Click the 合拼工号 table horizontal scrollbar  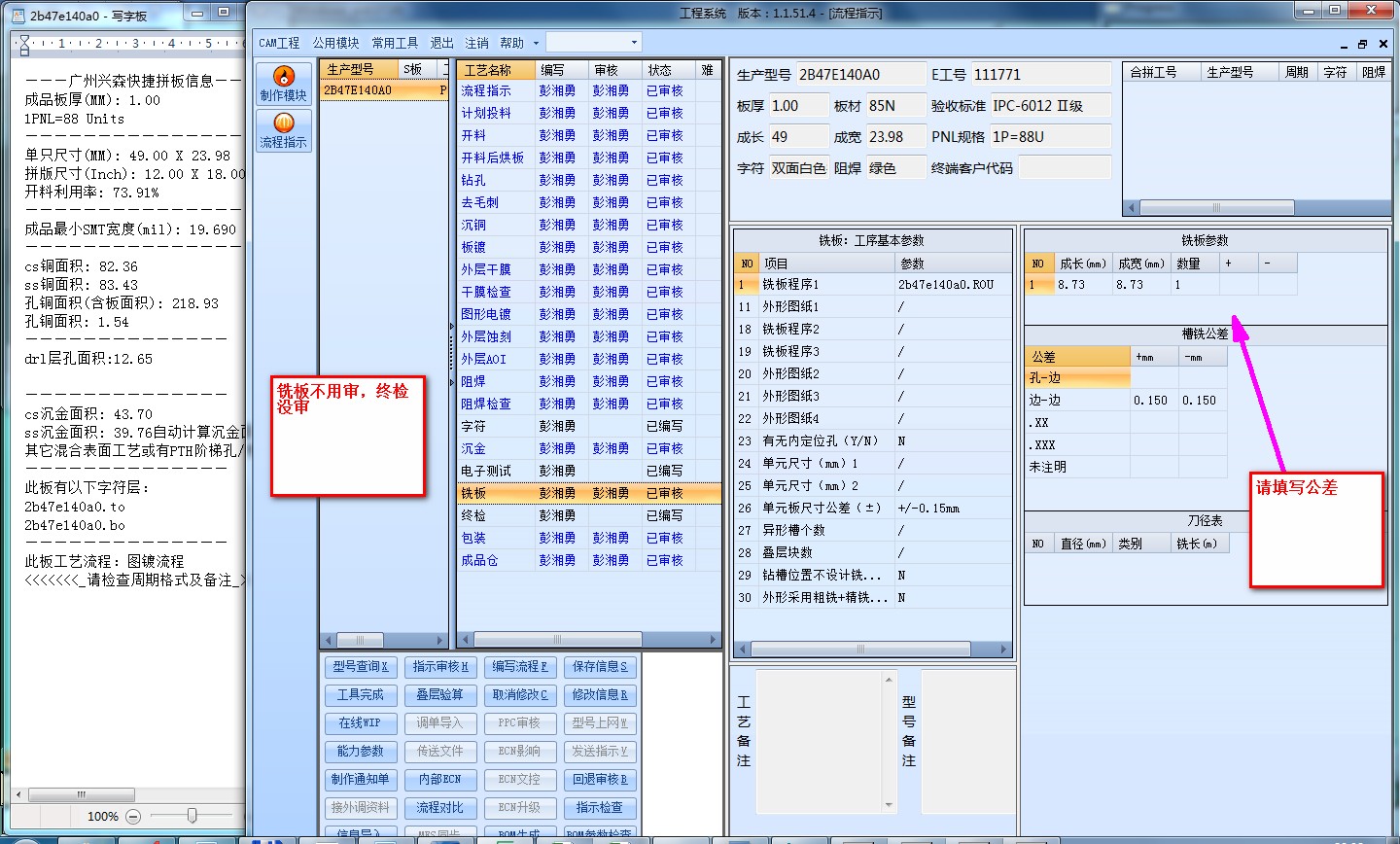click(x=1256, y=208)
